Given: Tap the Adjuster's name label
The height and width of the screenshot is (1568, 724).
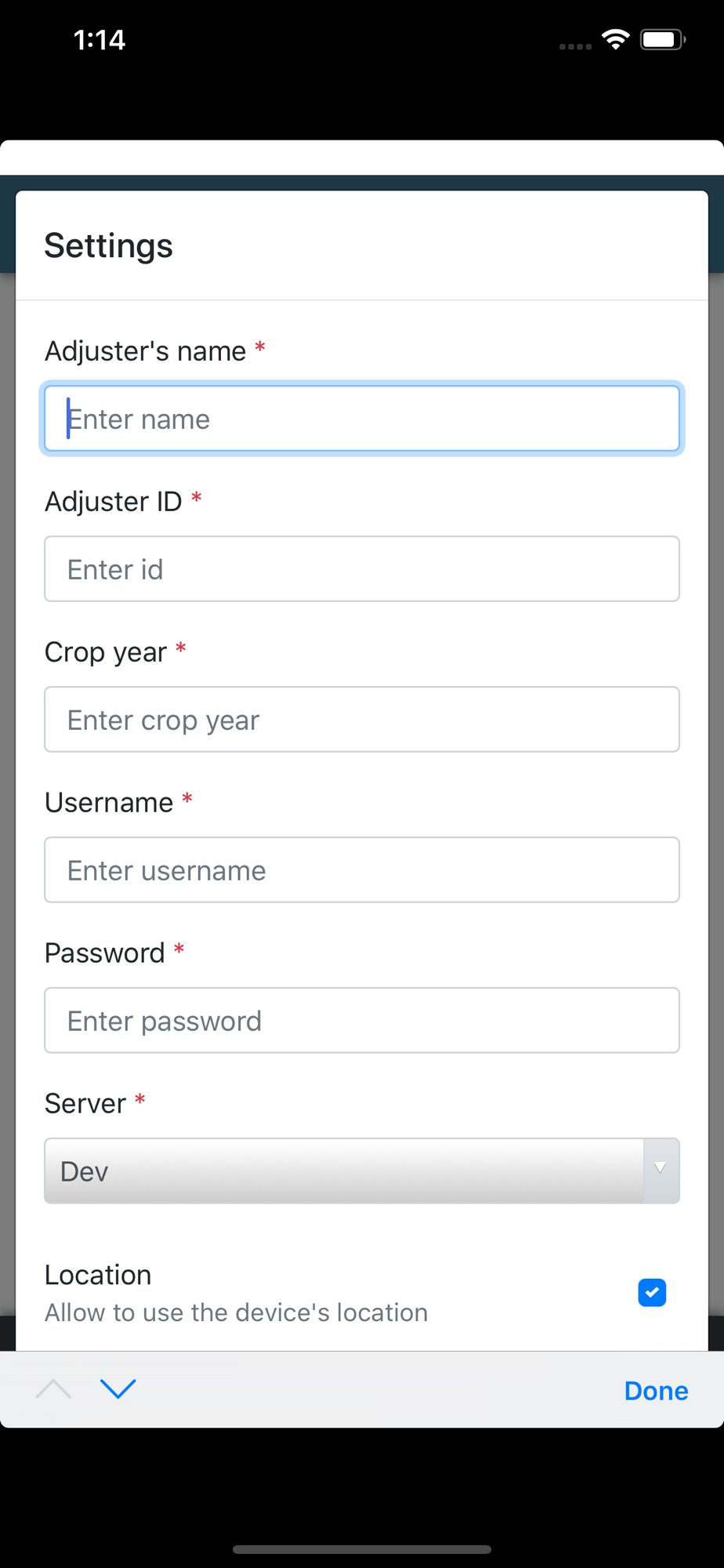Looking at the screenshot, I should tap(146, 351).
